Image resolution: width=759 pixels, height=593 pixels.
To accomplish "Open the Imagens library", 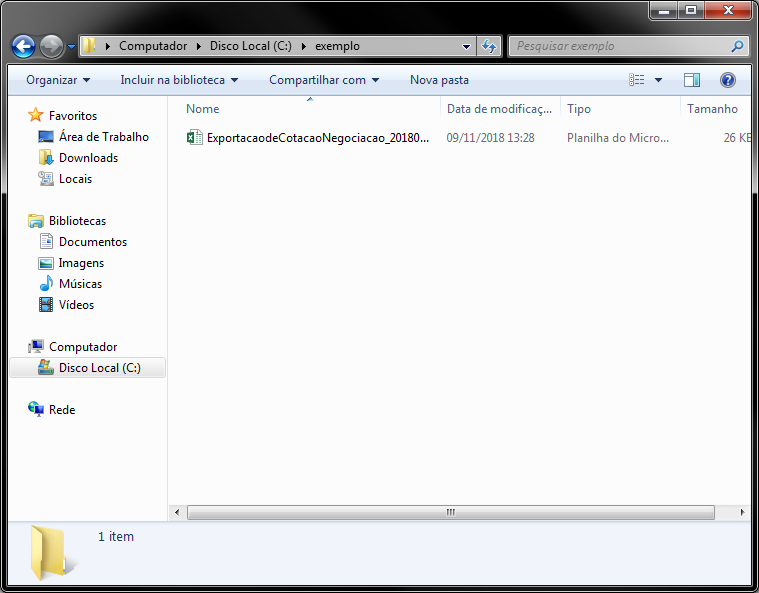I will pyautogui.click(x=81, y=263).
